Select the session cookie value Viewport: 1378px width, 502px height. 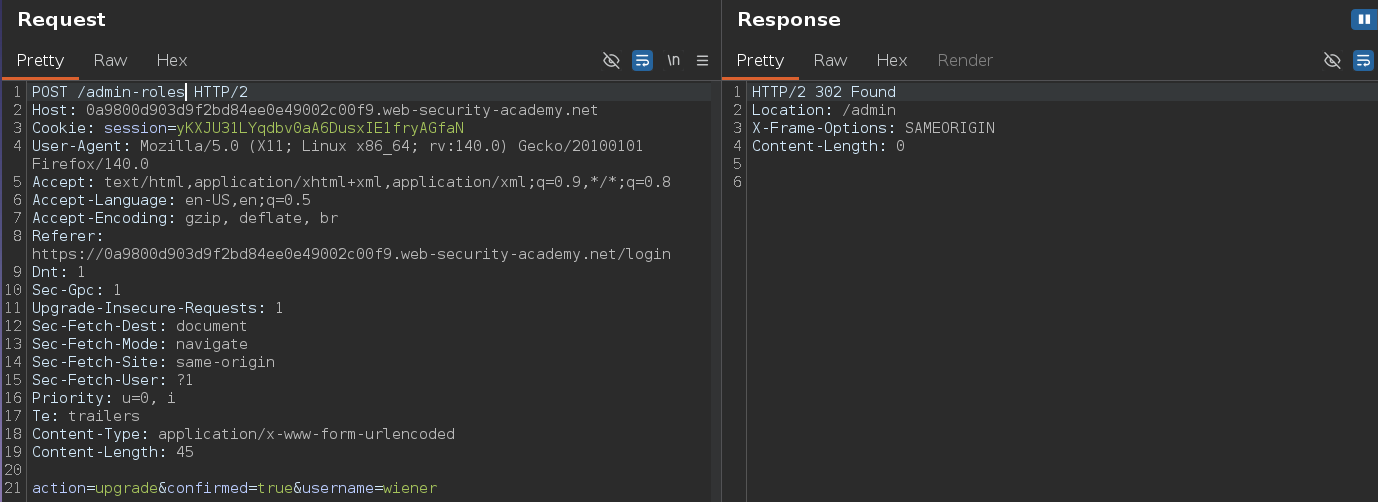(320, 128)
